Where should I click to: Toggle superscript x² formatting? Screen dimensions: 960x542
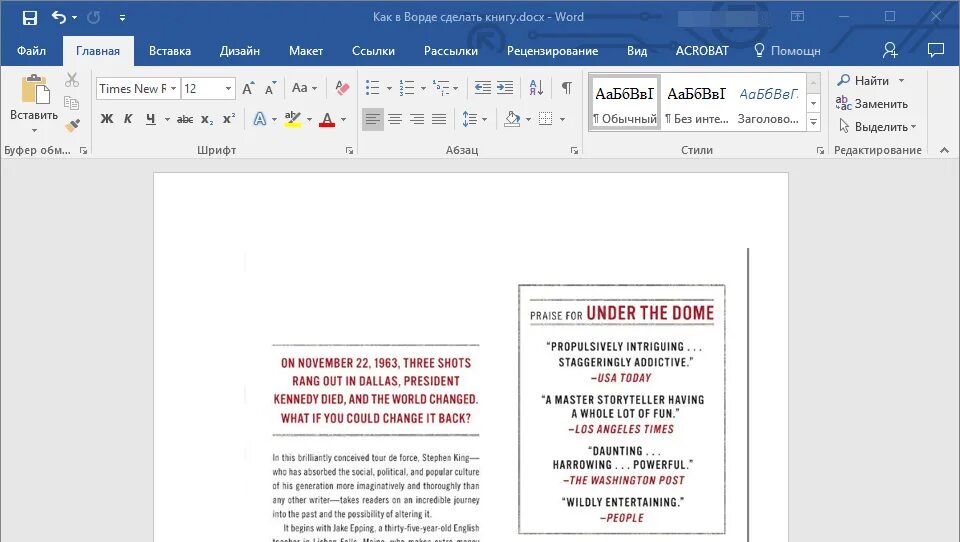[x=228, y=119]
